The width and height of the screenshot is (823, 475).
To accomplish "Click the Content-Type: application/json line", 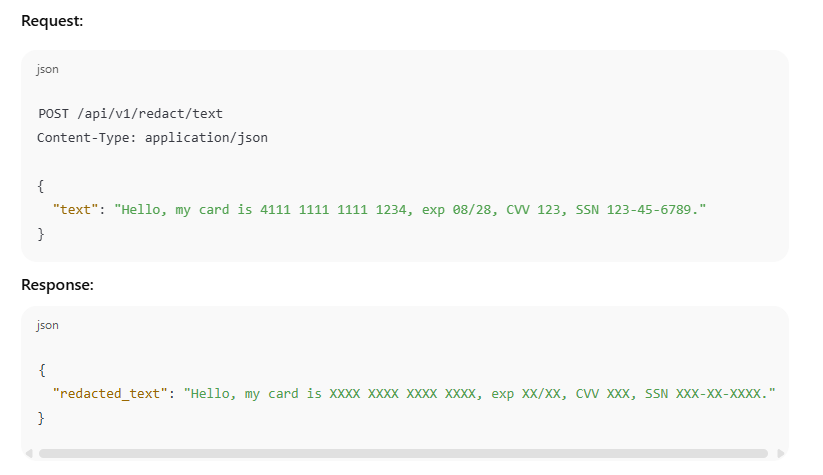I will tap(152, 138).
